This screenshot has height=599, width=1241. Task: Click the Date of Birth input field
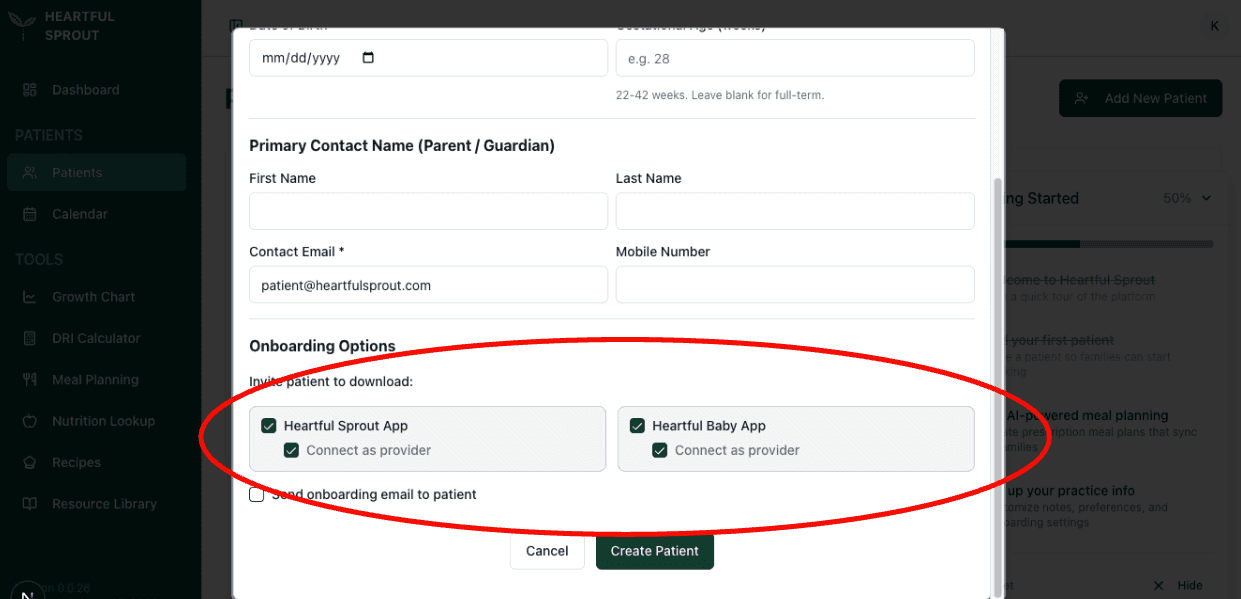click(428, 58)
